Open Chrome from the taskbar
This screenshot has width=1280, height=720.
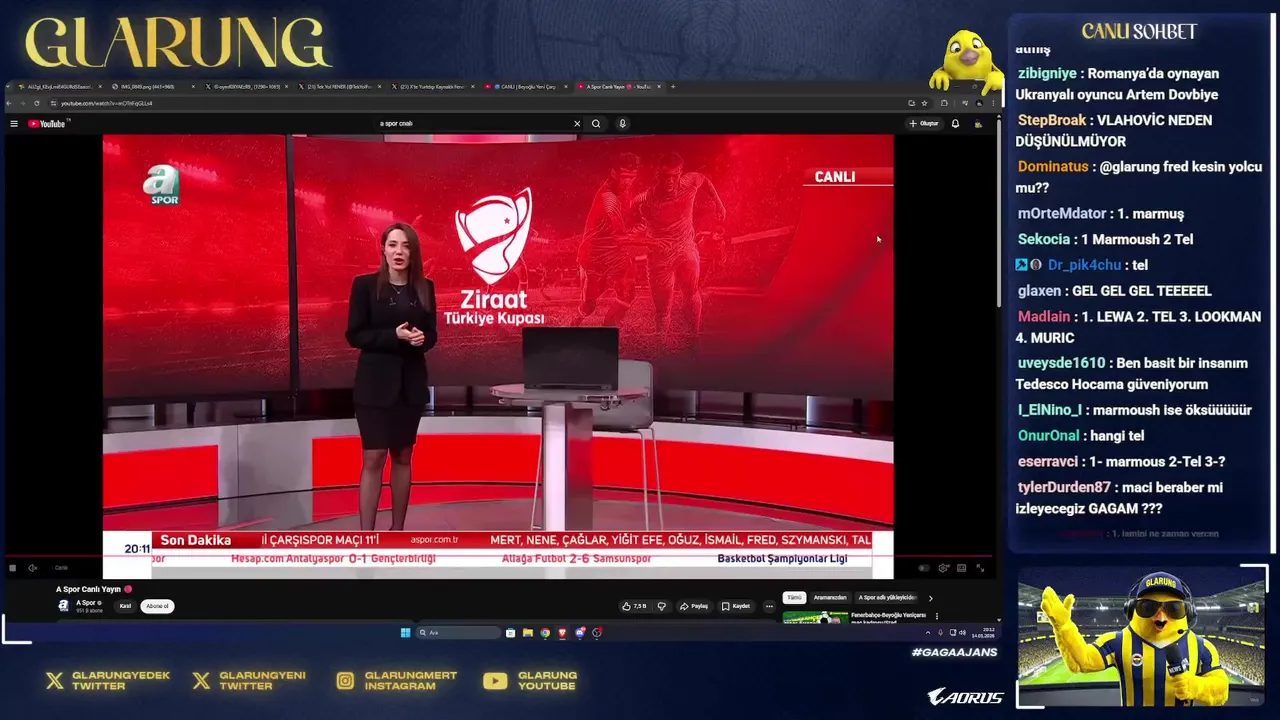click(545, 633)
